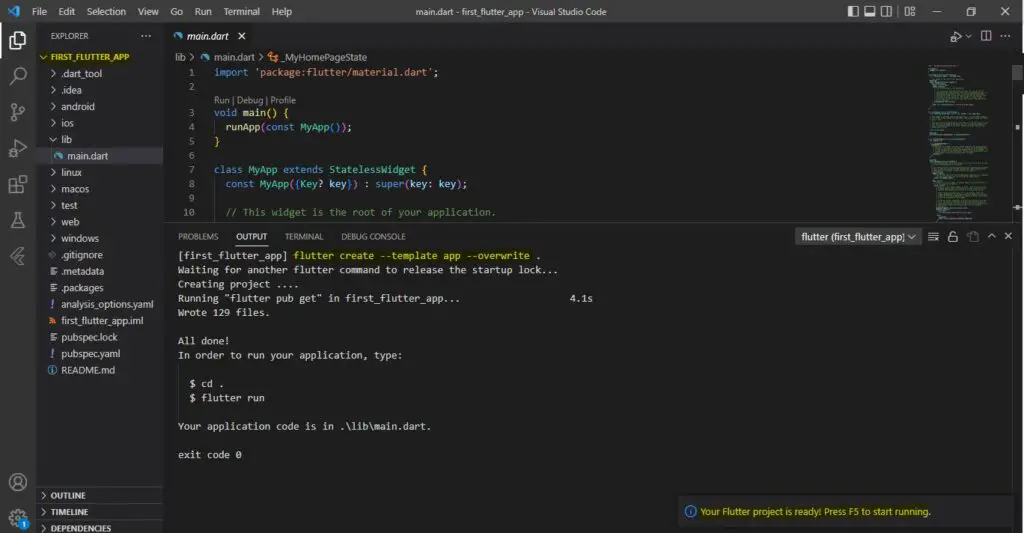The height and width of the screenshot is (533, 1024).
Task: Select the OUTPUT panel tab
Action: (x=251, y=236)
